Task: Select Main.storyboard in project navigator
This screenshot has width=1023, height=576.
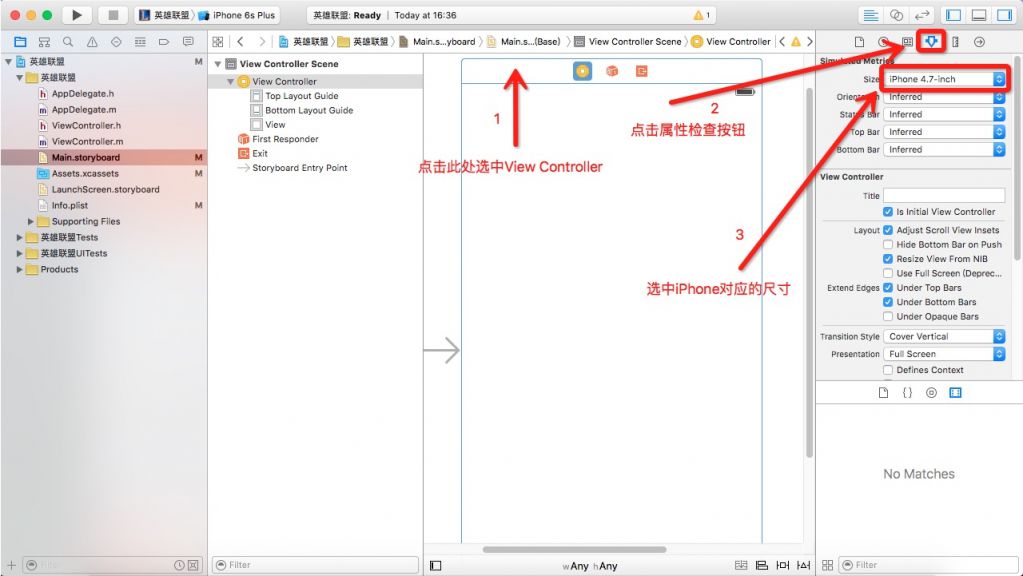Action: click(x=85, y=158)
